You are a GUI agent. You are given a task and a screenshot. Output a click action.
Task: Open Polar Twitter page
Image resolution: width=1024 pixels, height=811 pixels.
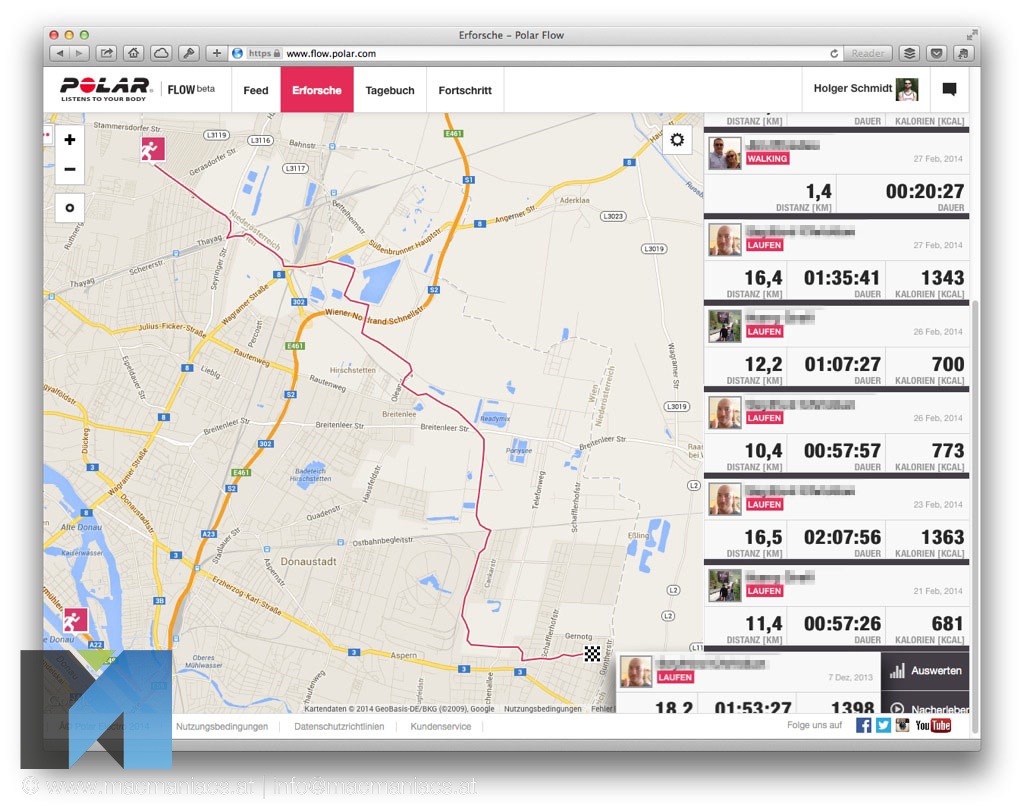pyautogui.click(x=883, y=725)
